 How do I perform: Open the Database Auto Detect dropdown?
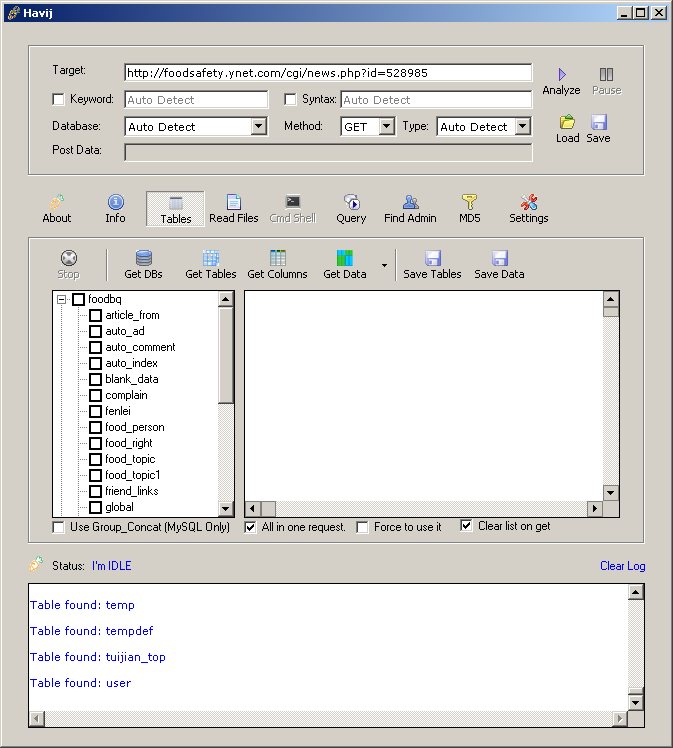pyautogui.click(x=259, y=126)
